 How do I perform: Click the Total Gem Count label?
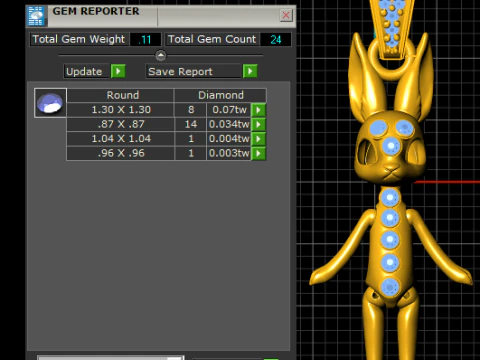(x=212, y=39)
